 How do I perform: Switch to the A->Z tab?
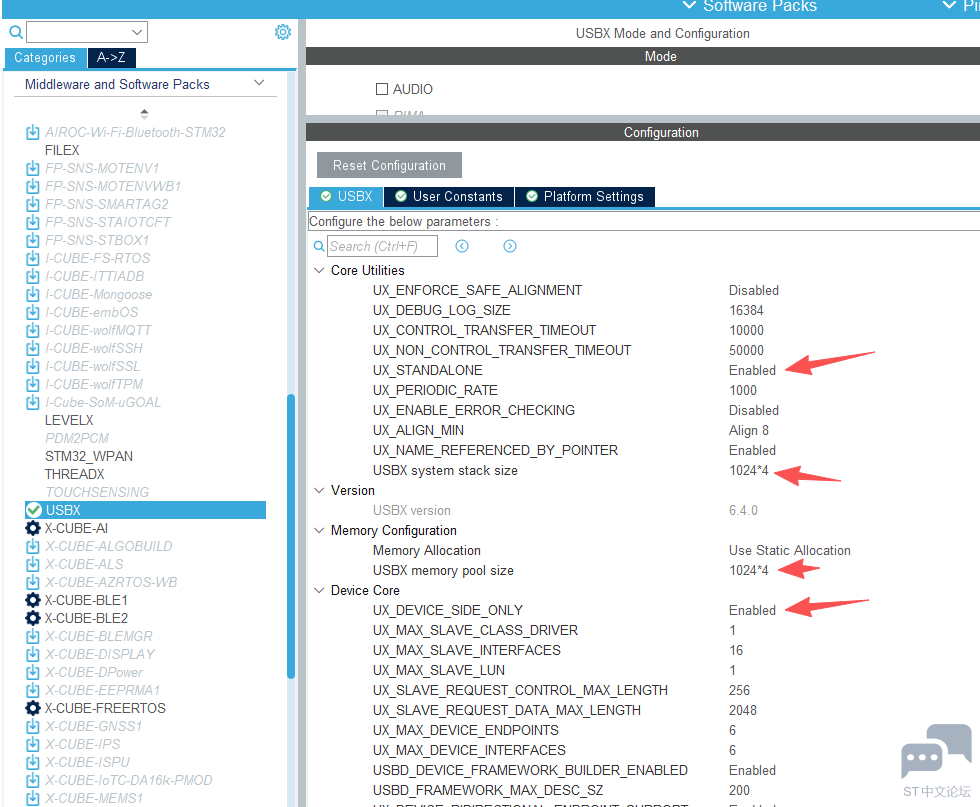coord(111,58)
